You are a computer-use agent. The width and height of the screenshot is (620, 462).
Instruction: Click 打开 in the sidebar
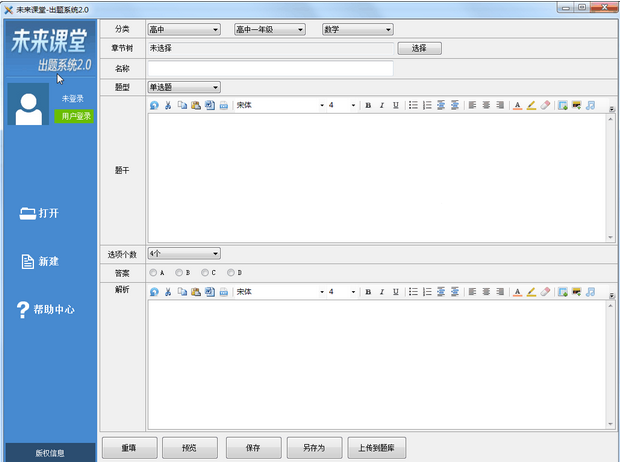pos(40,213)
